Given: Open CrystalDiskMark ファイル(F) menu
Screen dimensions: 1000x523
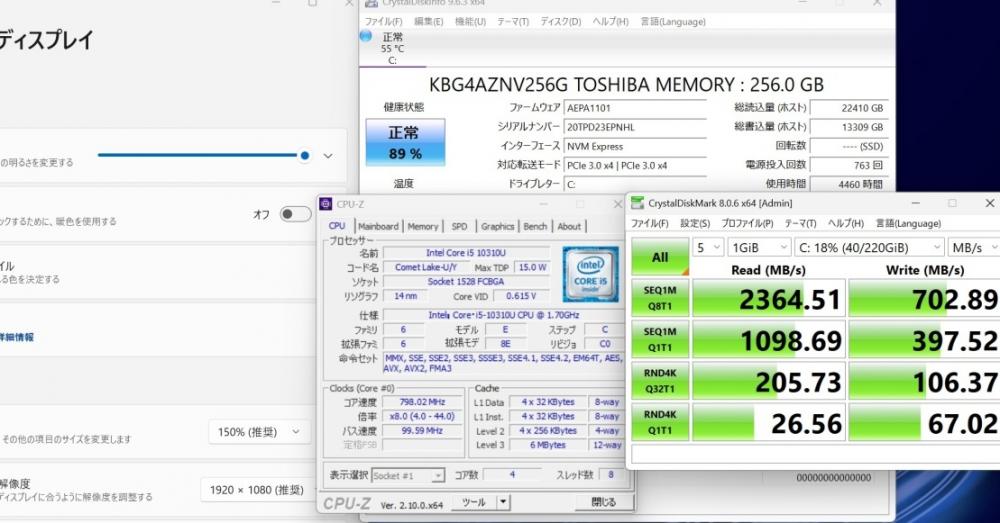Looking at the screenshot, I should click(650, 223).
